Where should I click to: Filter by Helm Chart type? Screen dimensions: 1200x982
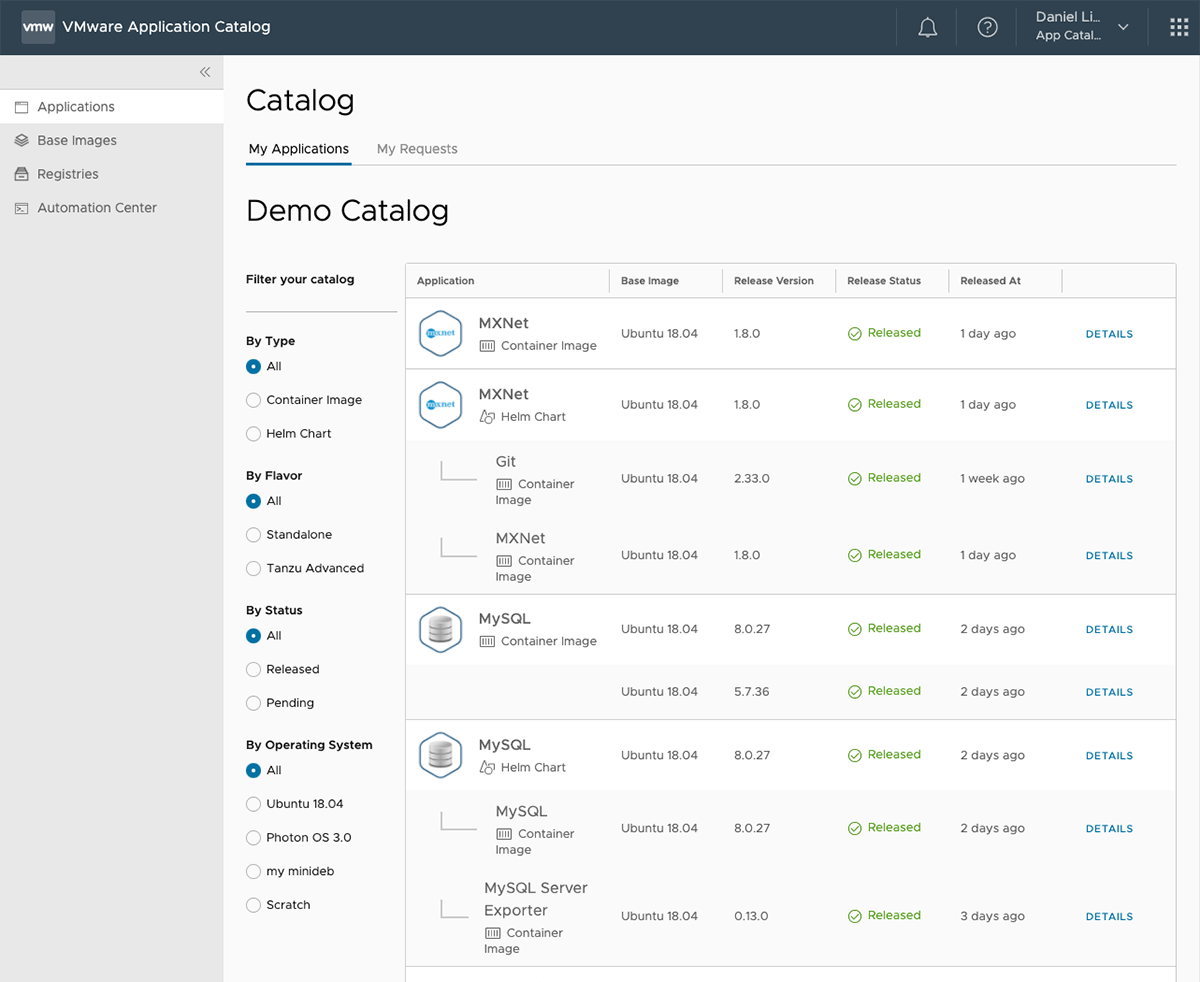tap(253, 434)
